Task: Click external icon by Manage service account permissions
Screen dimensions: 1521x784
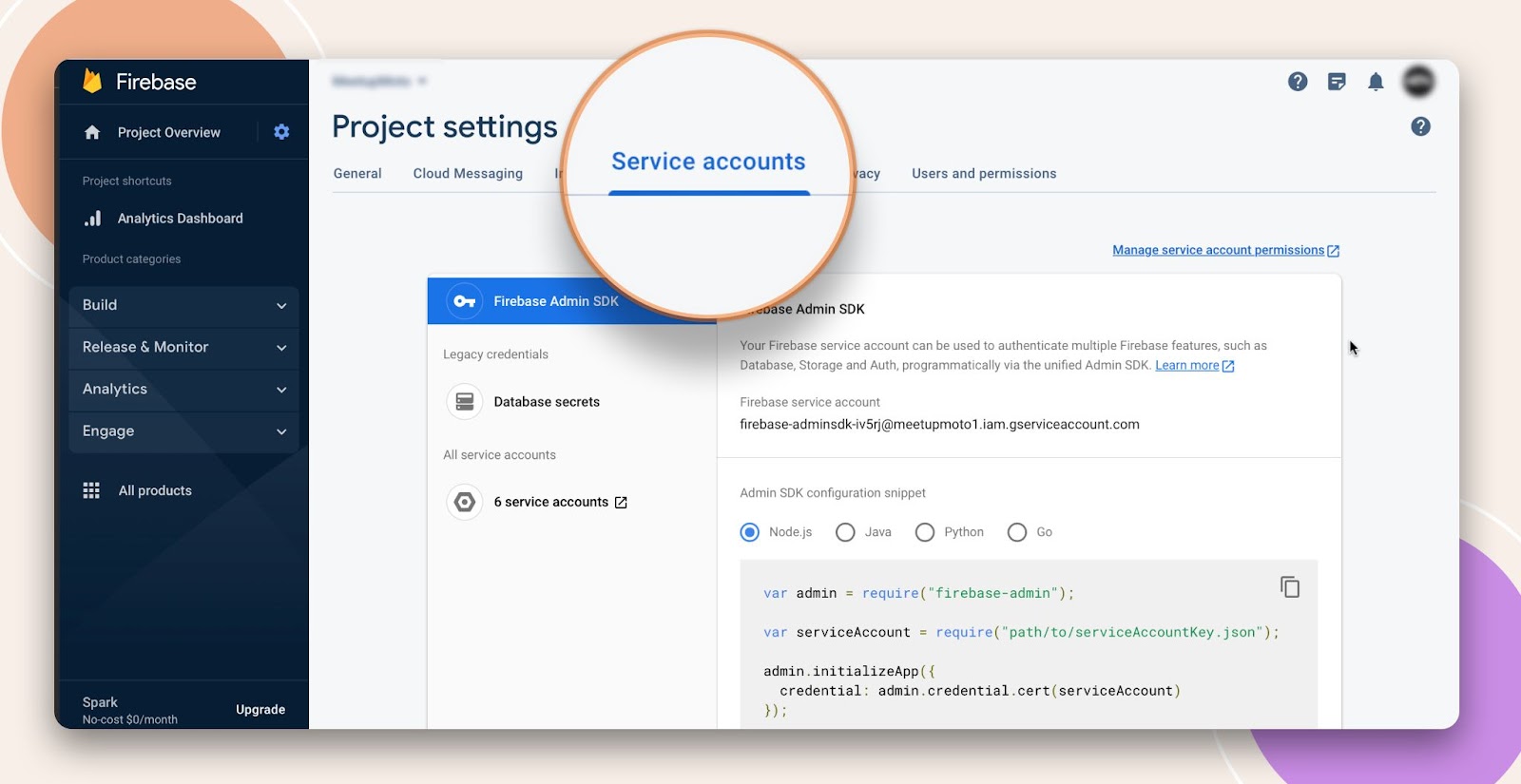Action: point(1333,251)
